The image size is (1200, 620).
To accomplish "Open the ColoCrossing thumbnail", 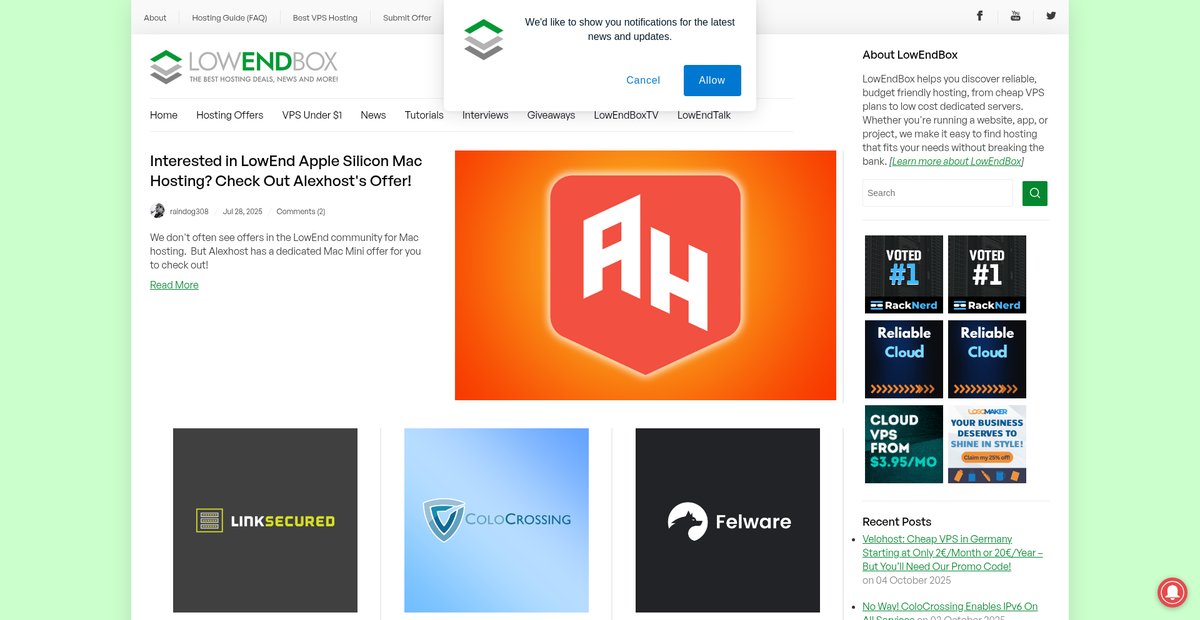I will (496, 520).
